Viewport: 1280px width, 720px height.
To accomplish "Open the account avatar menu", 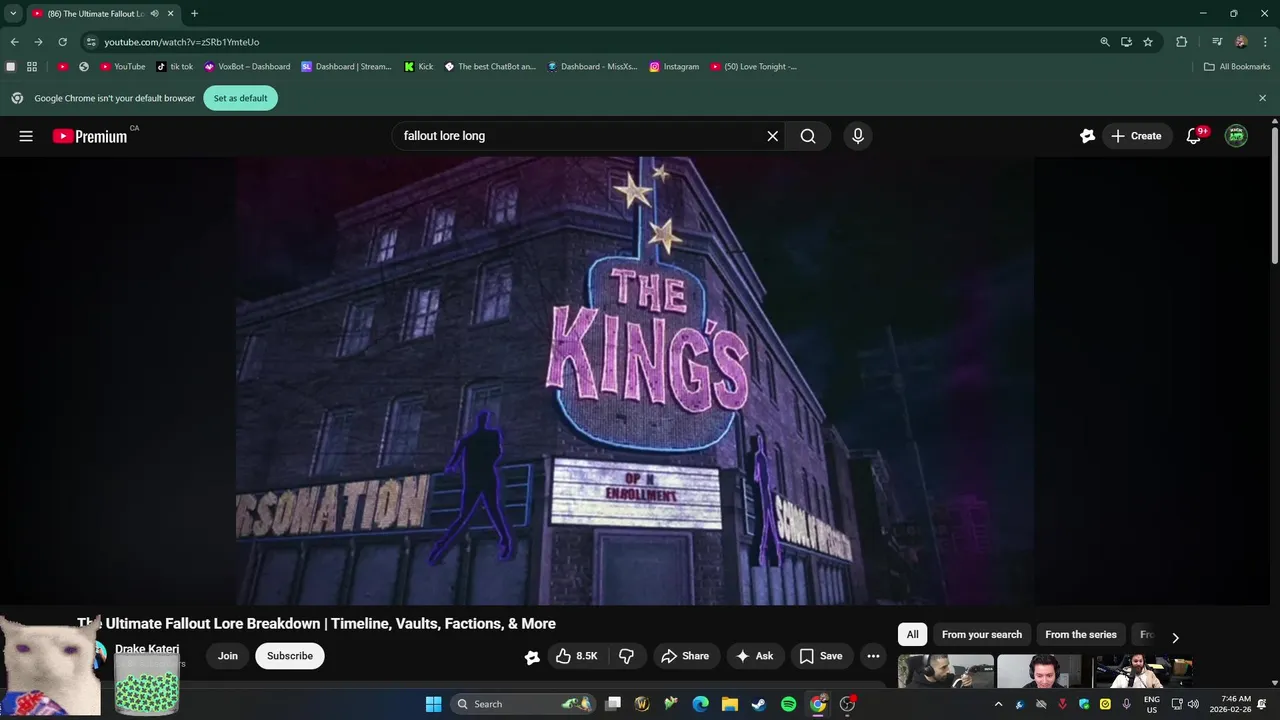I will pyautogui.click(x=1237, y=136).
